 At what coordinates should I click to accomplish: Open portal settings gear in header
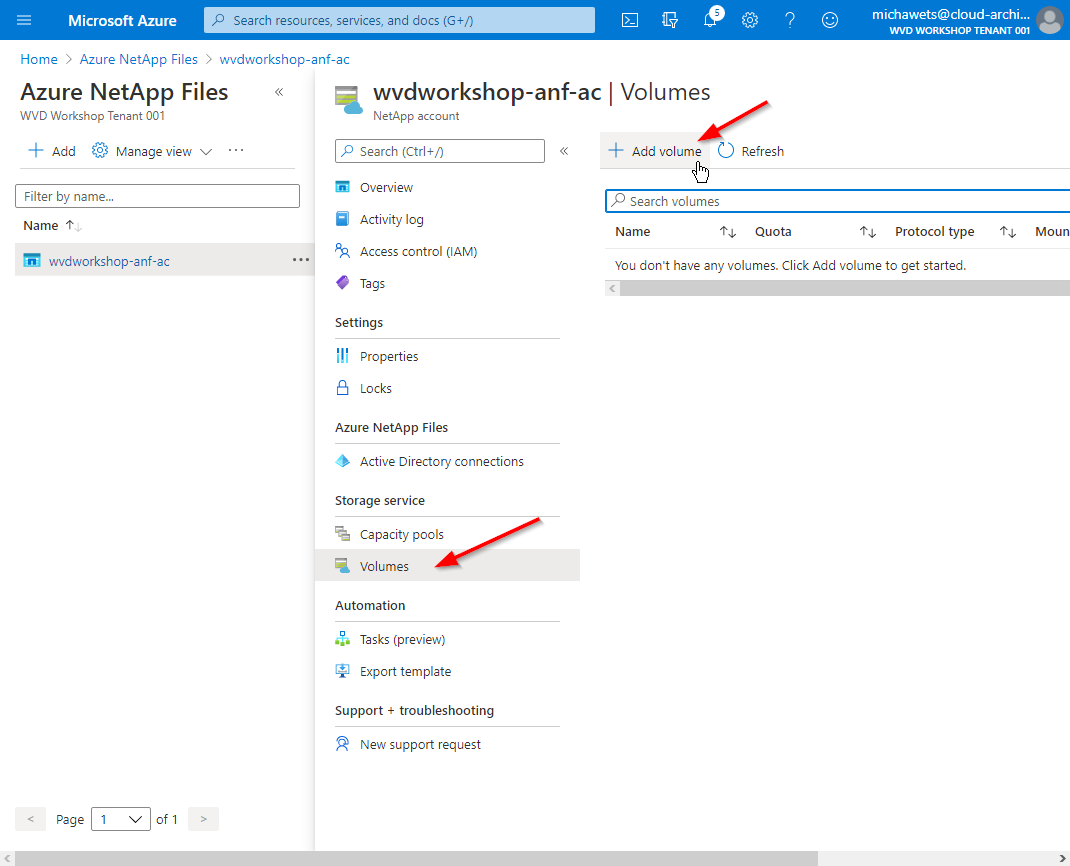(750, 20)
